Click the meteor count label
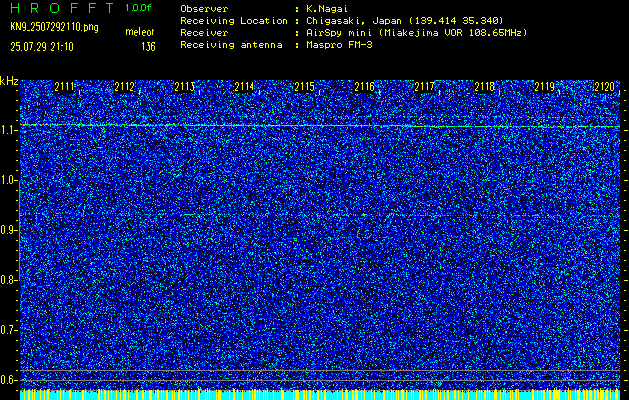 pyautogui.click(x=140, y=32)
